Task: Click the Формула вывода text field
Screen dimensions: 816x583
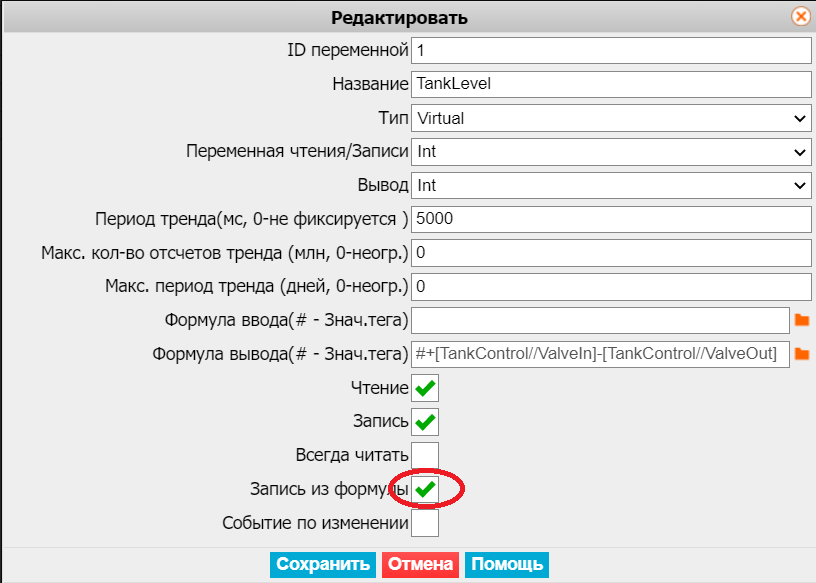Action: (600, 354)
